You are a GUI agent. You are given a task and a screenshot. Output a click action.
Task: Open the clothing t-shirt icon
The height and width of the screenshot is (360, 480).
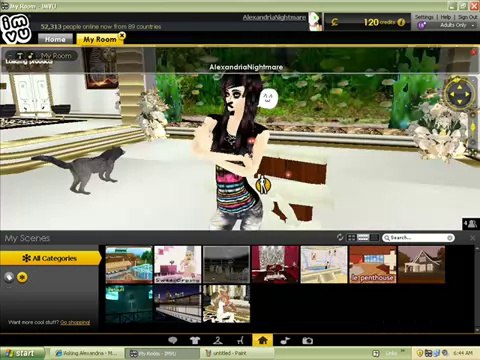[x=195, y=340]
